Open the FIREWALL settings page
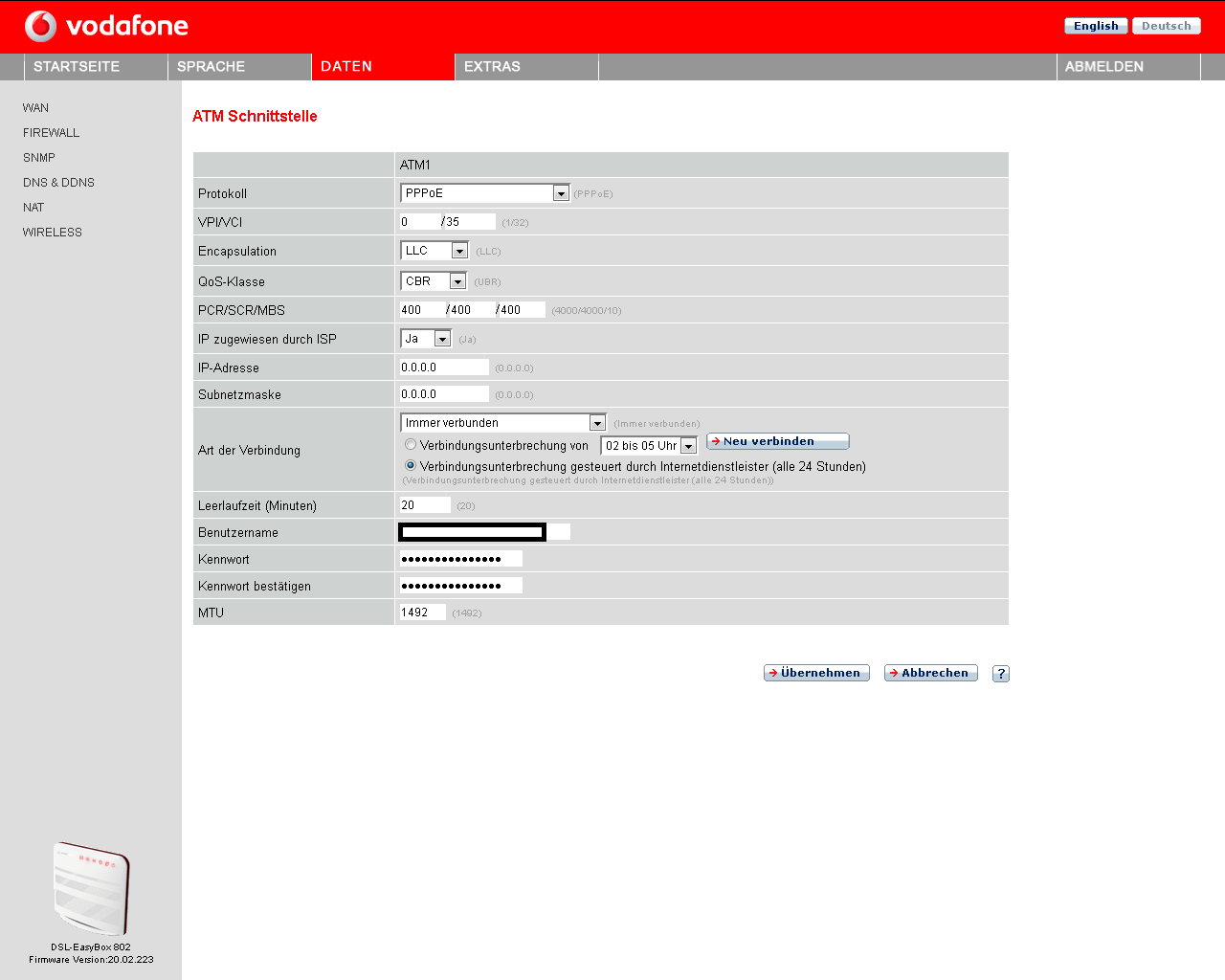Viewport: 1225px width, 980px height. click(51, 132)
